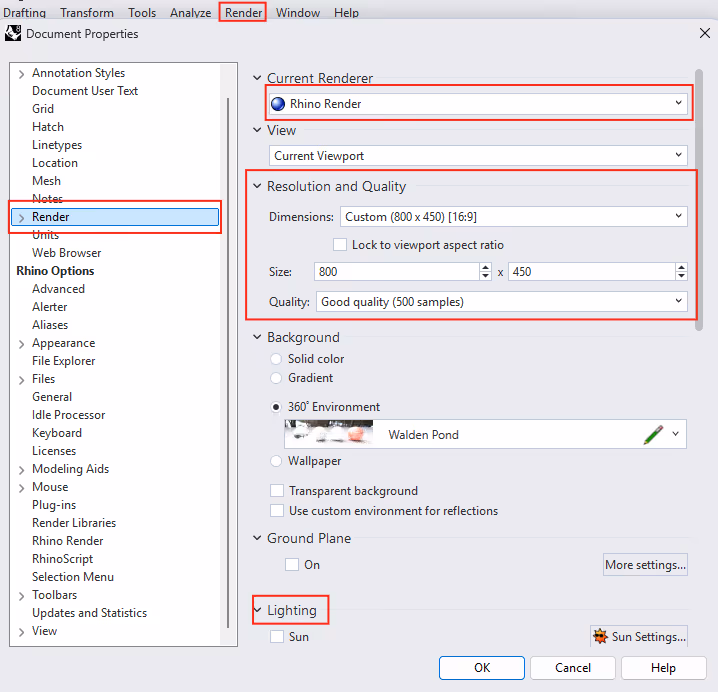Open the Window menu

point(298,12)
